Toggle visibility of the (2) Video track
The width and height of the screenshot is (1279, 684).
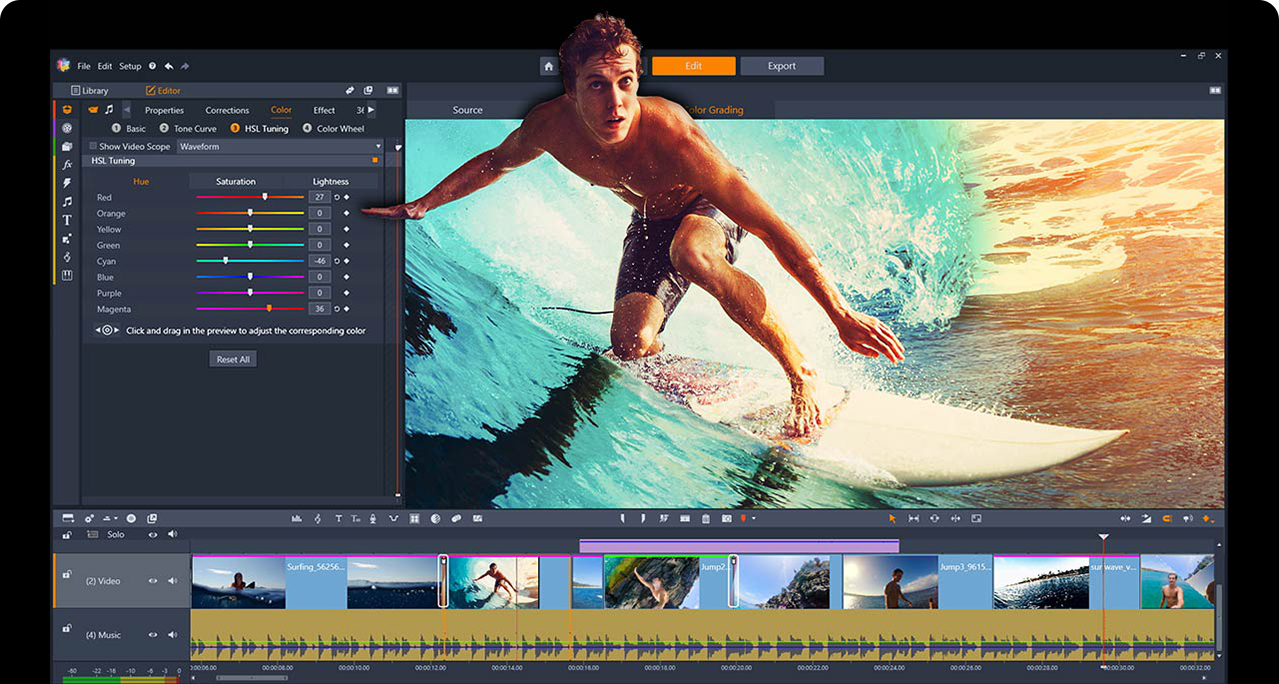point(153,581)
